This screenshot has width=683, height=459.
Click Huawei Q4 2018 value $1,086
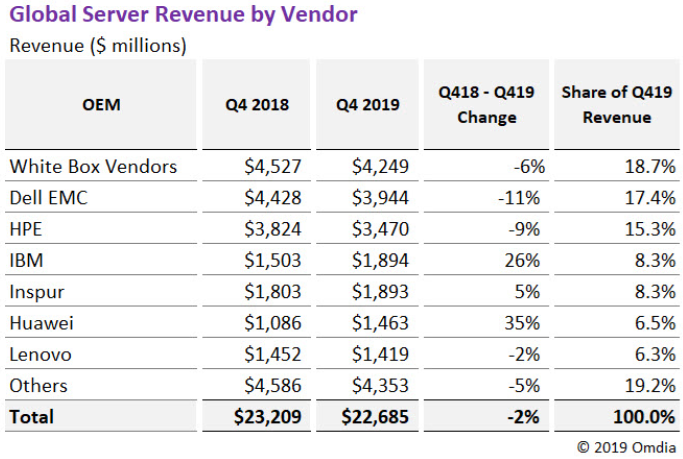tap(273, 324)
